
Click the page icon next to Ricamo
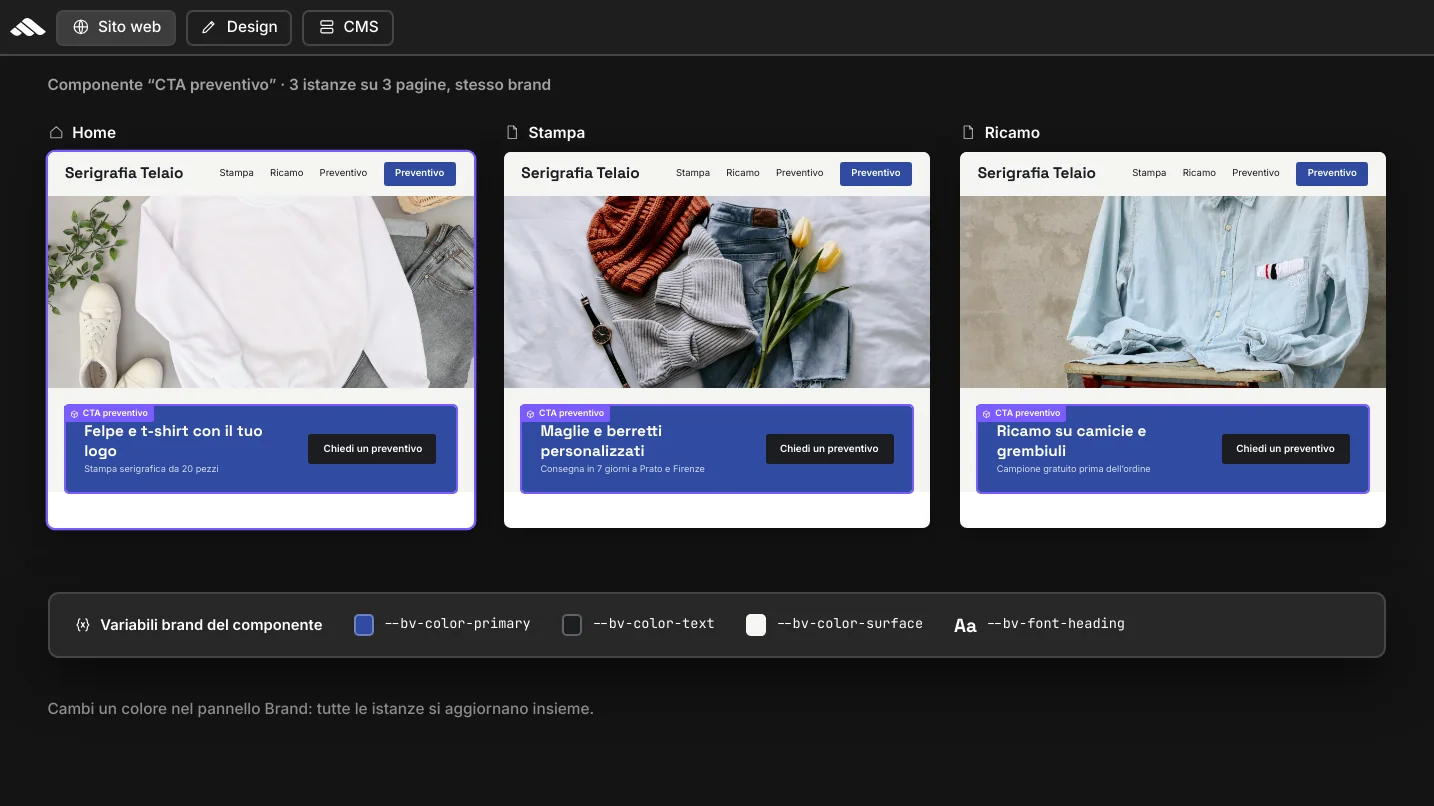click(968, 132)
